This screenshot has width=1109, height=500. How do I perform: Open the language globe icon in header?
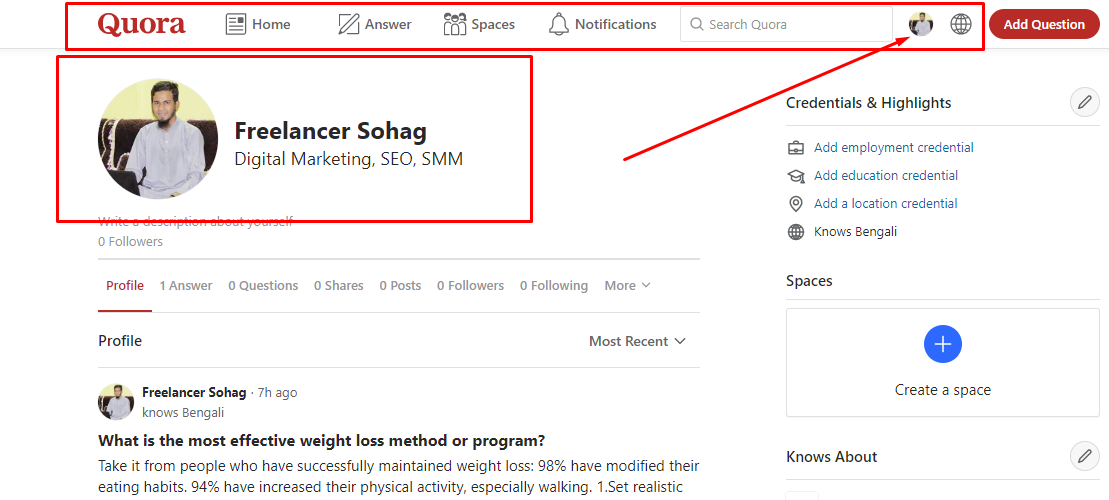point(961,24)
